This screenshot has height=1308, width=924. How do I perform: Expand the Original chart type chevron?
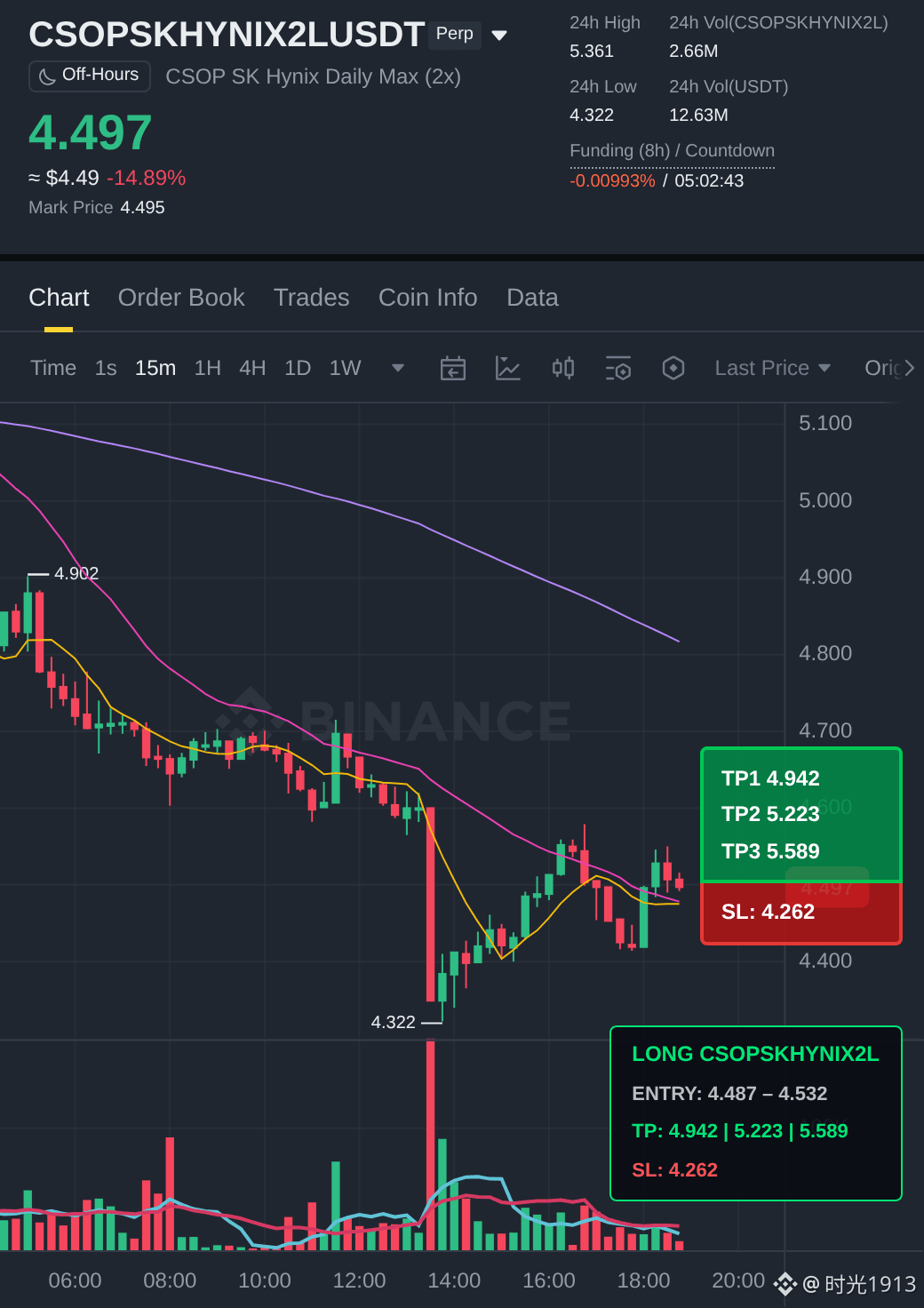[x=909, y=368]
